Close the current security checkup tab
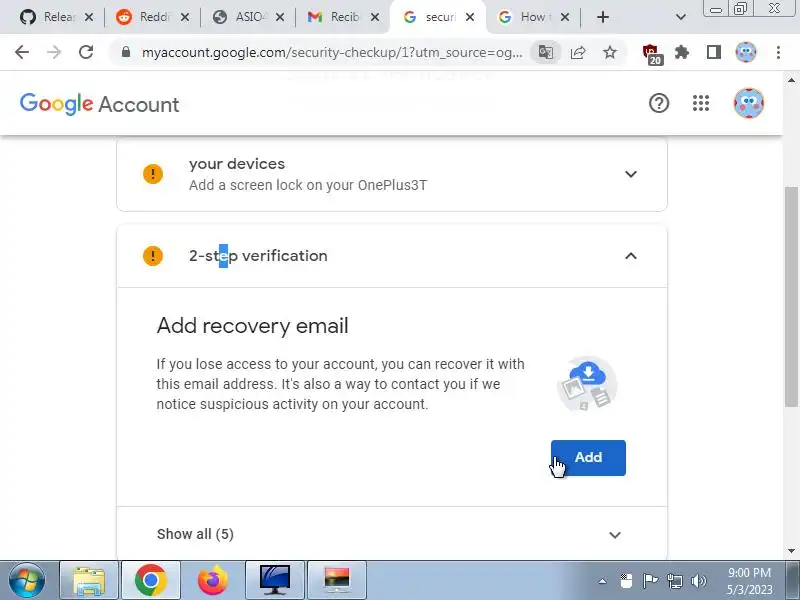The image size is (800, 600). tap(470, 17)
